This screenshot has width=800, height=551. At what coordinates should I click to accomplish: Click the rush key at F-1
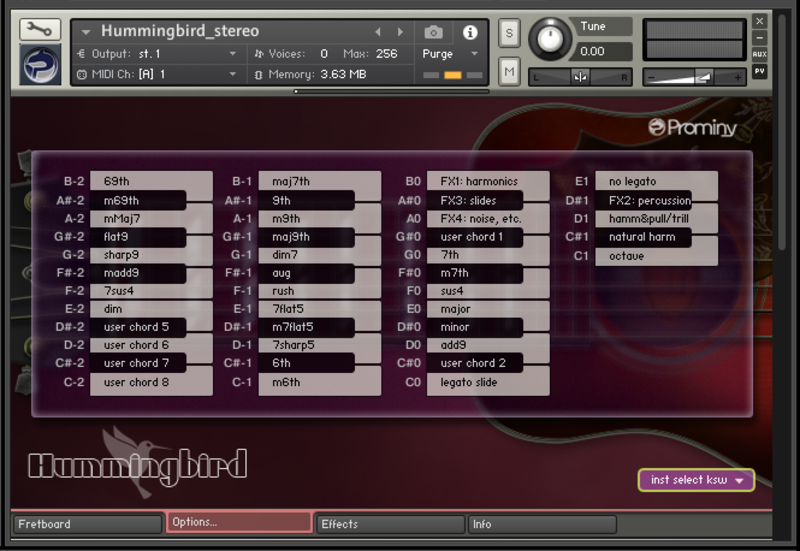[x=319, y=291]
